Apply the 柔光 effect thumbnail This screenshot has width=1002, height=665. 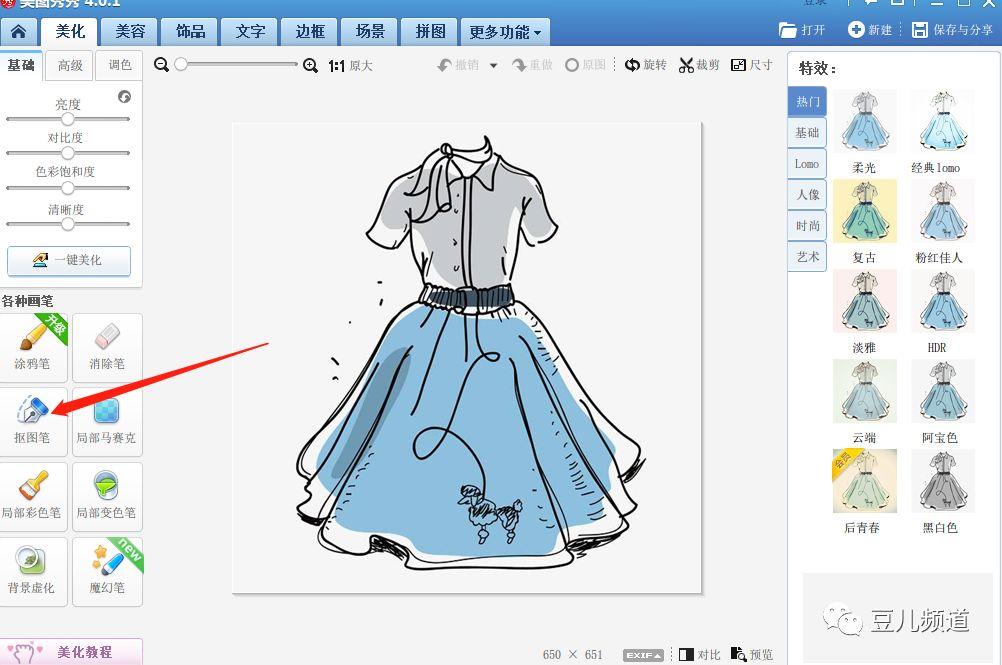865,121
